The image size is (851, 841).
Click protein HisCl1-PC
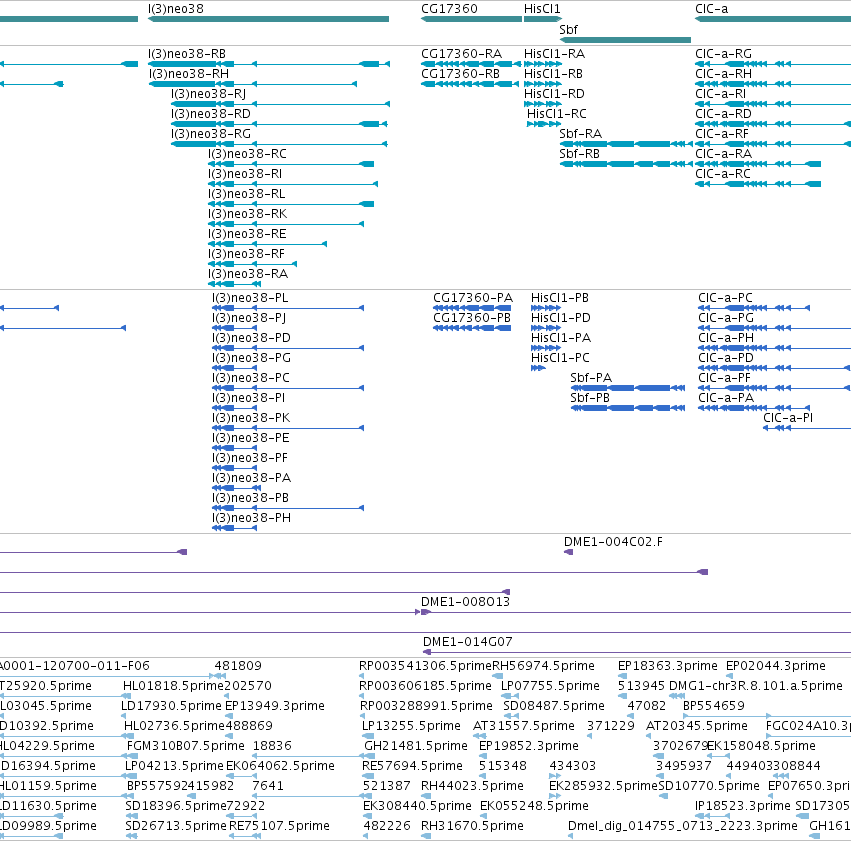(x=538, y=368)
